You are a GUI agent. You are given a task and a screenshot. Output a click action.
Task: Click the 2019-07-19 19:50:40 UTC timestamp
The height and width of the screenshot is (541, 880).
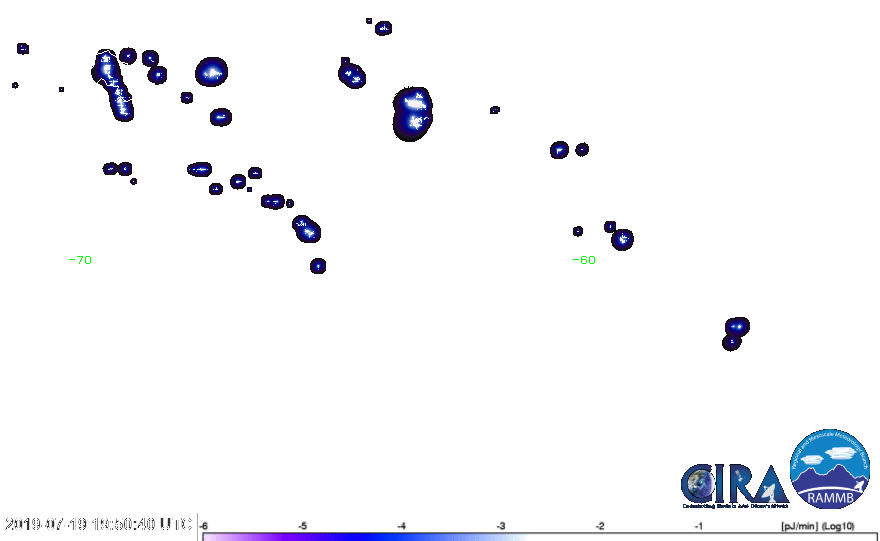click(98, 524)
